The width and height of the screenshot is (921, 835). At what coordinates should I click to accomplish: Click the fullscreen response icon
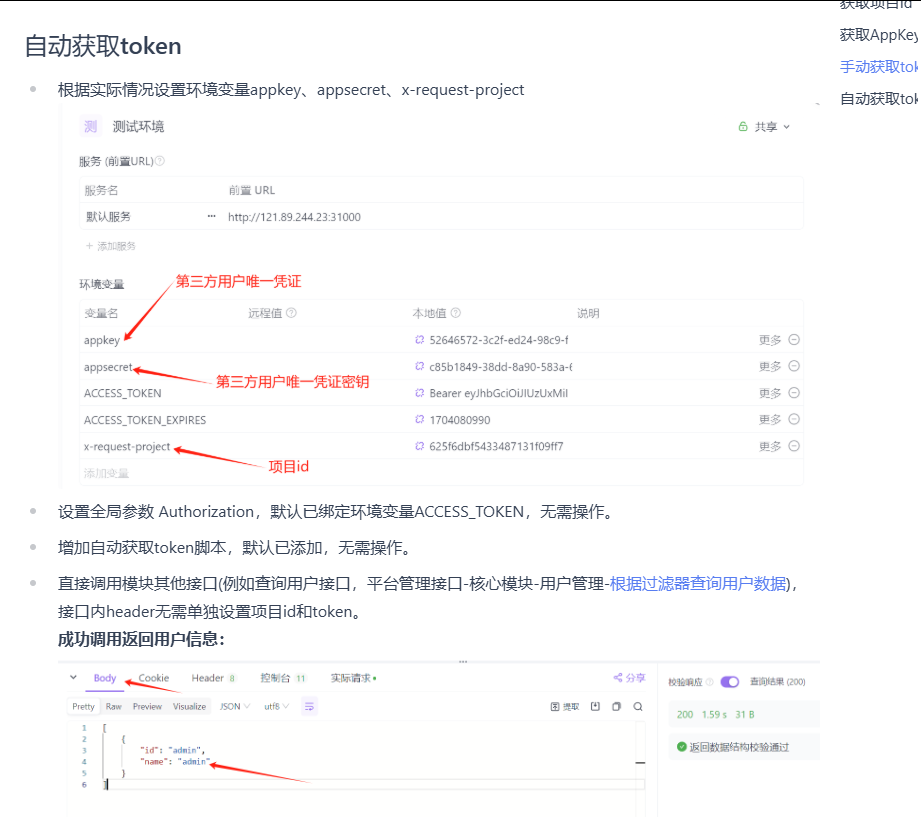tap(595, 706)
